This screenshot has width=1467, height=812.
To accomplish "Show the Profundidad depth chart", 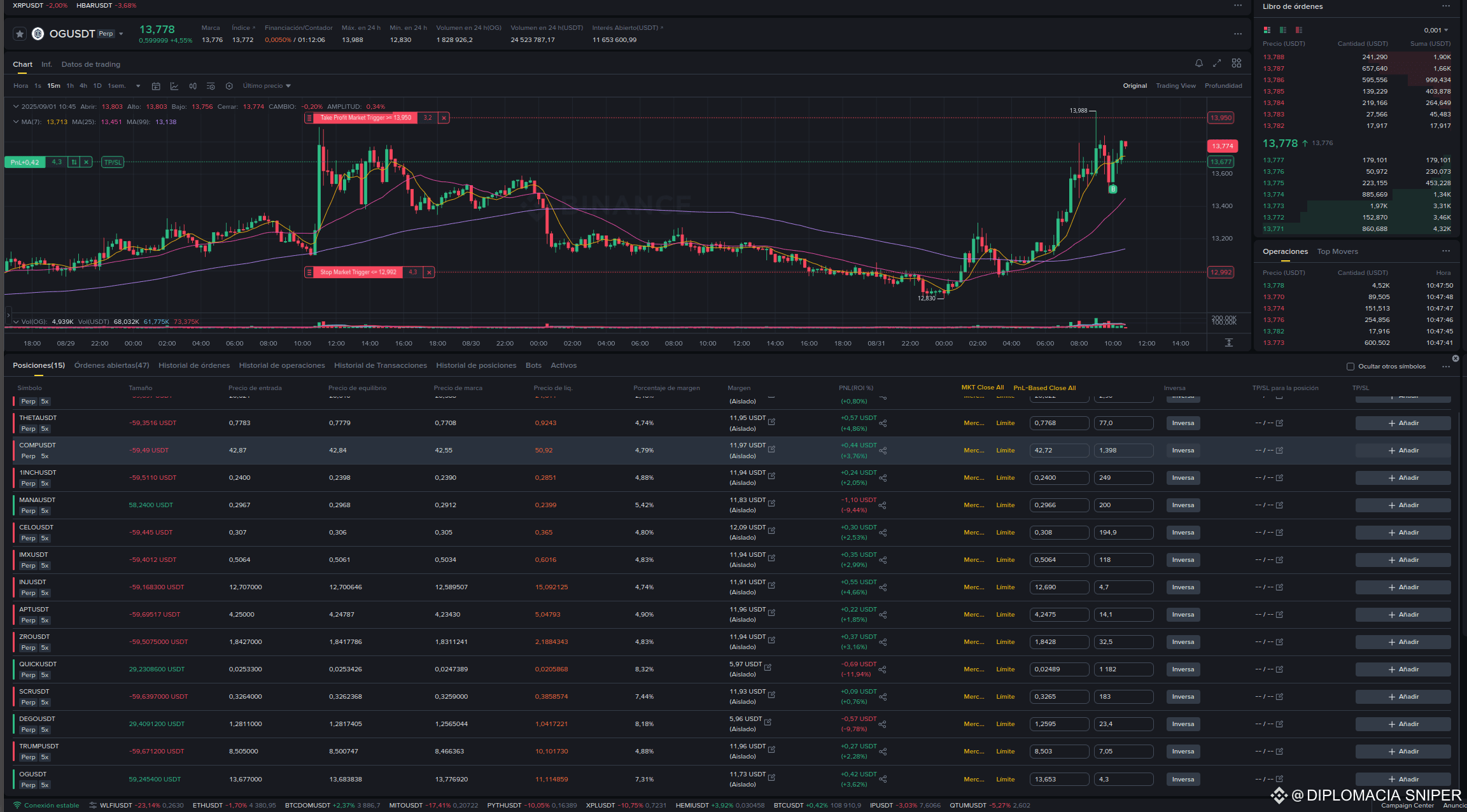I will tap(1223, 86).
